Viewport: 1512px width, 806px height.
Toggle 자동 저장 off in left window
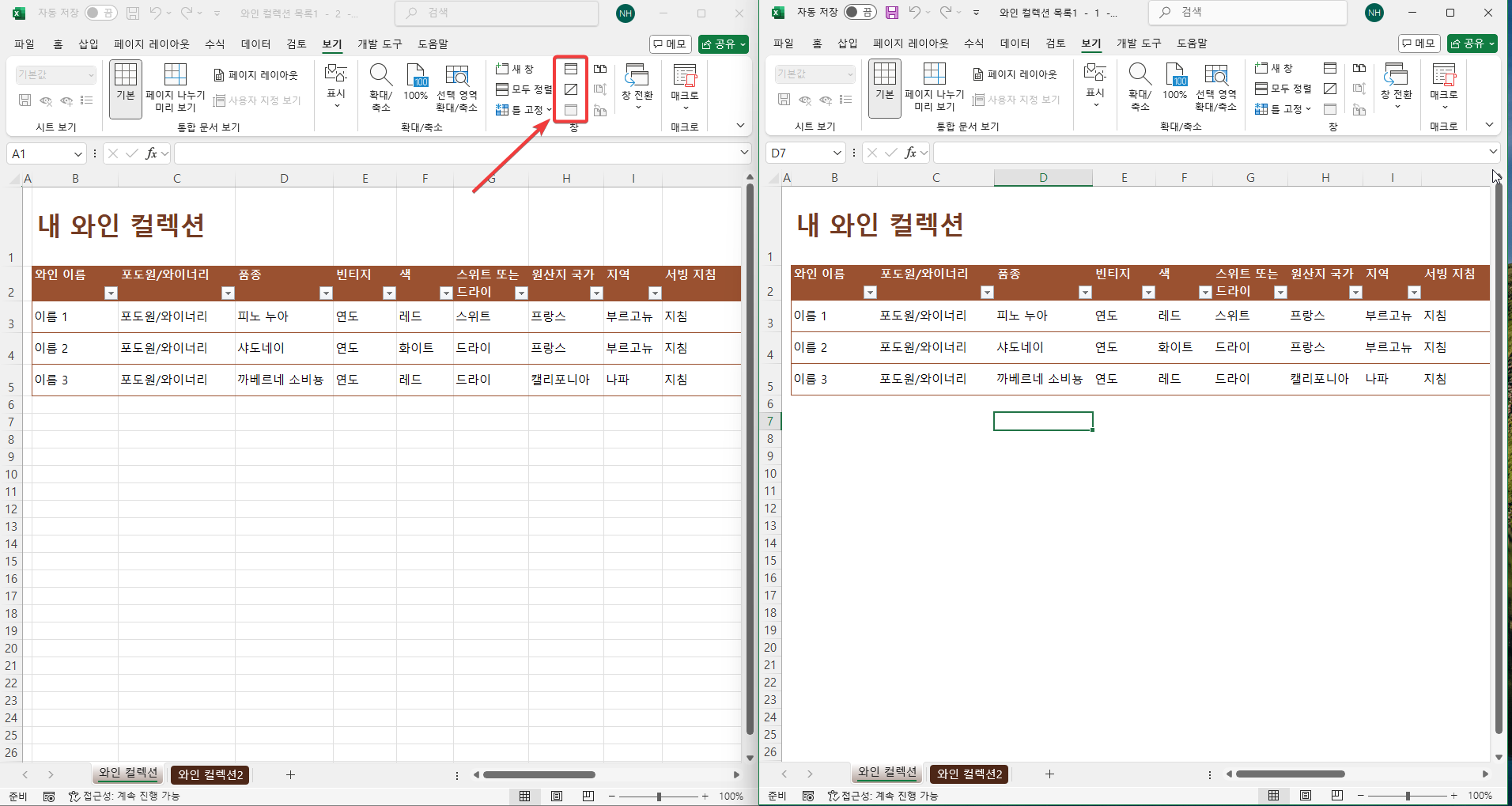pyautogui.click(x=100, y=13)
